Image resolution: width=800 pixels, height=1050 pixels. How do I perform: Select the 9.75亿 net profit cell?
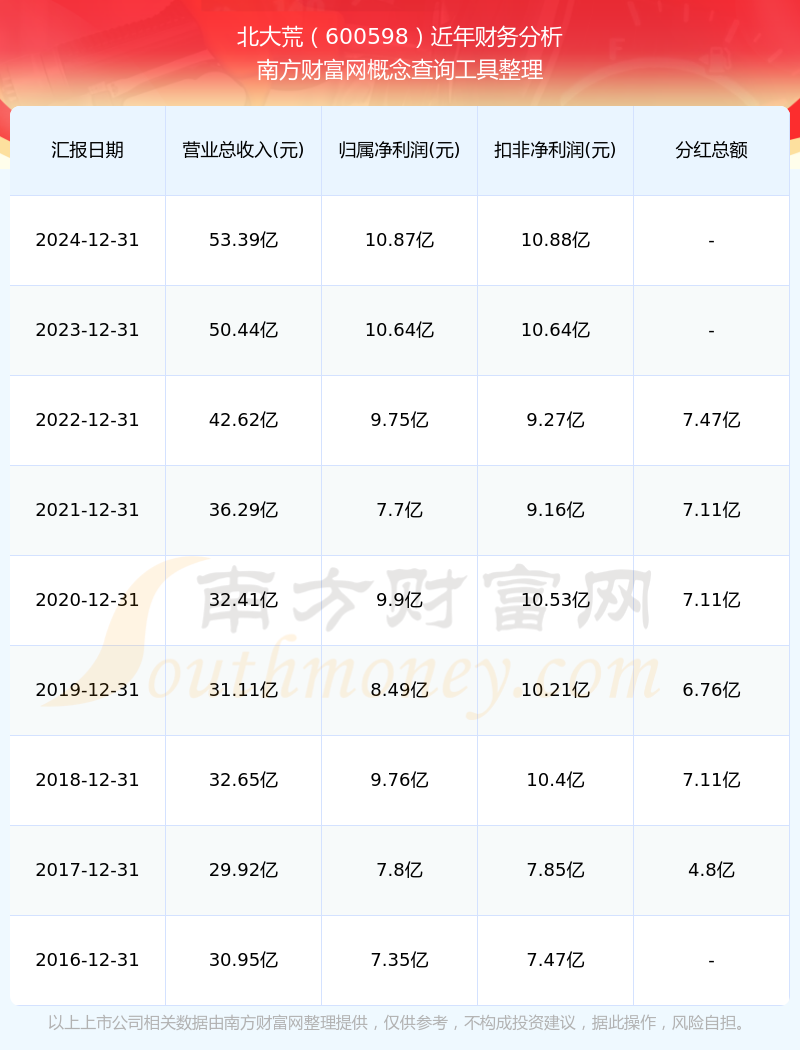(x=400, y=421)
